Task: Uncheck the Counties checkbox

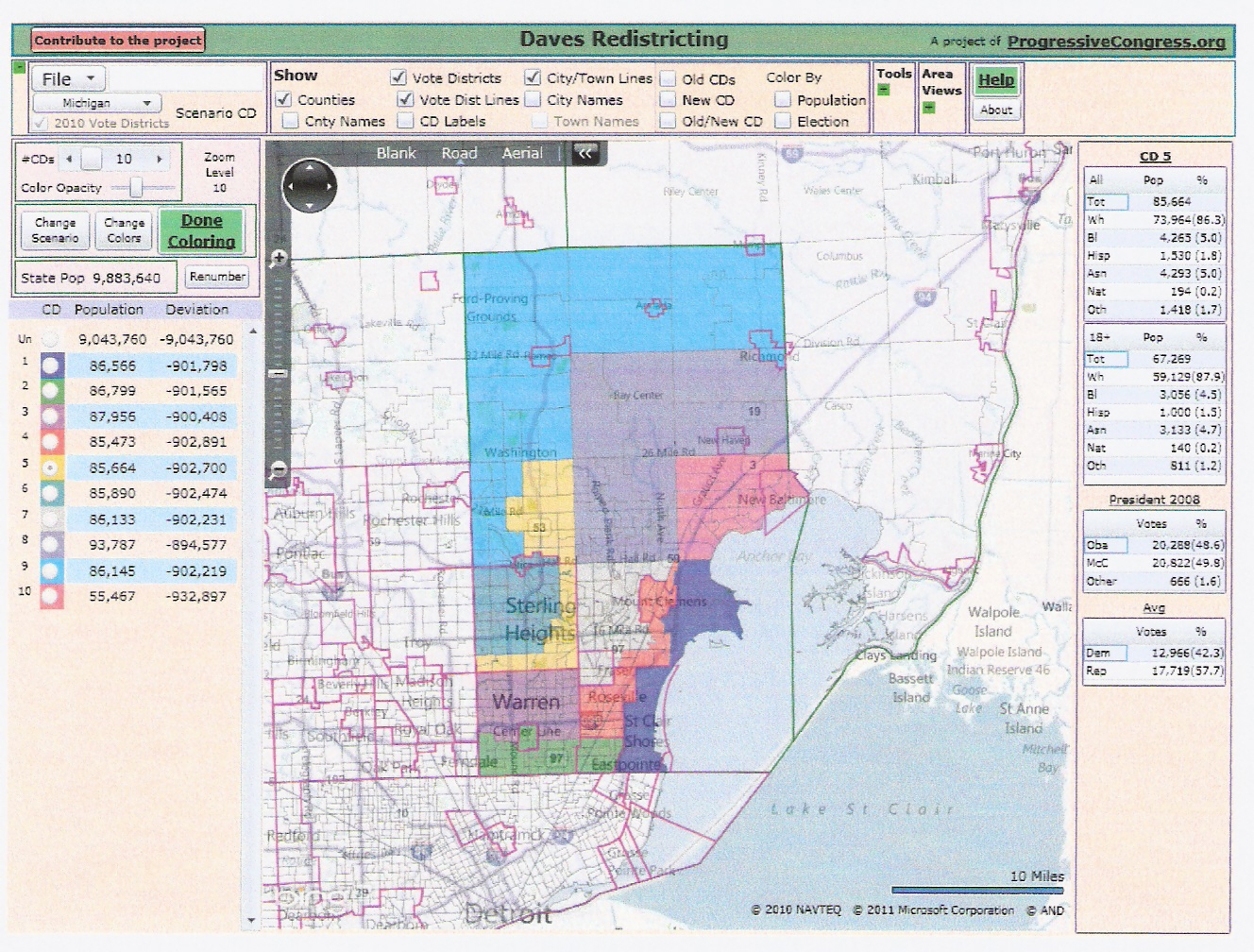Action: [x=283, y=99]
